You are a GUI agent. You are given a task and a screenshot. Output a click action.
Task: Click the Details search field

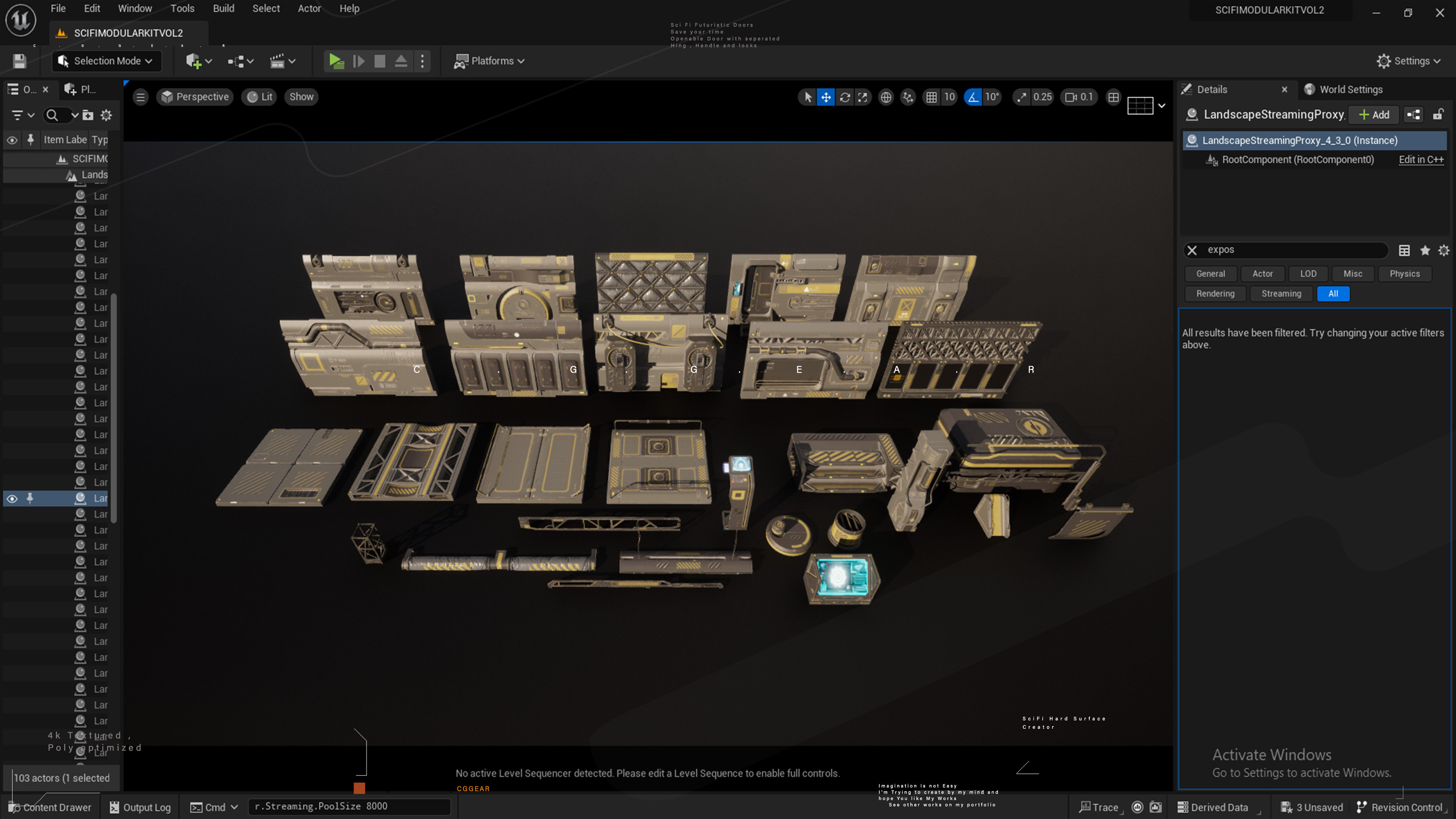point(1294,250)
